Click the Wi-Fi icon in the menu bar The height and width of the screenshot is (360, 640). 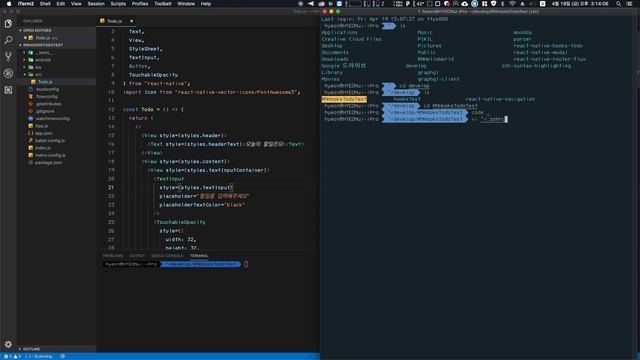pyautogui.click(x=512, y=4)
